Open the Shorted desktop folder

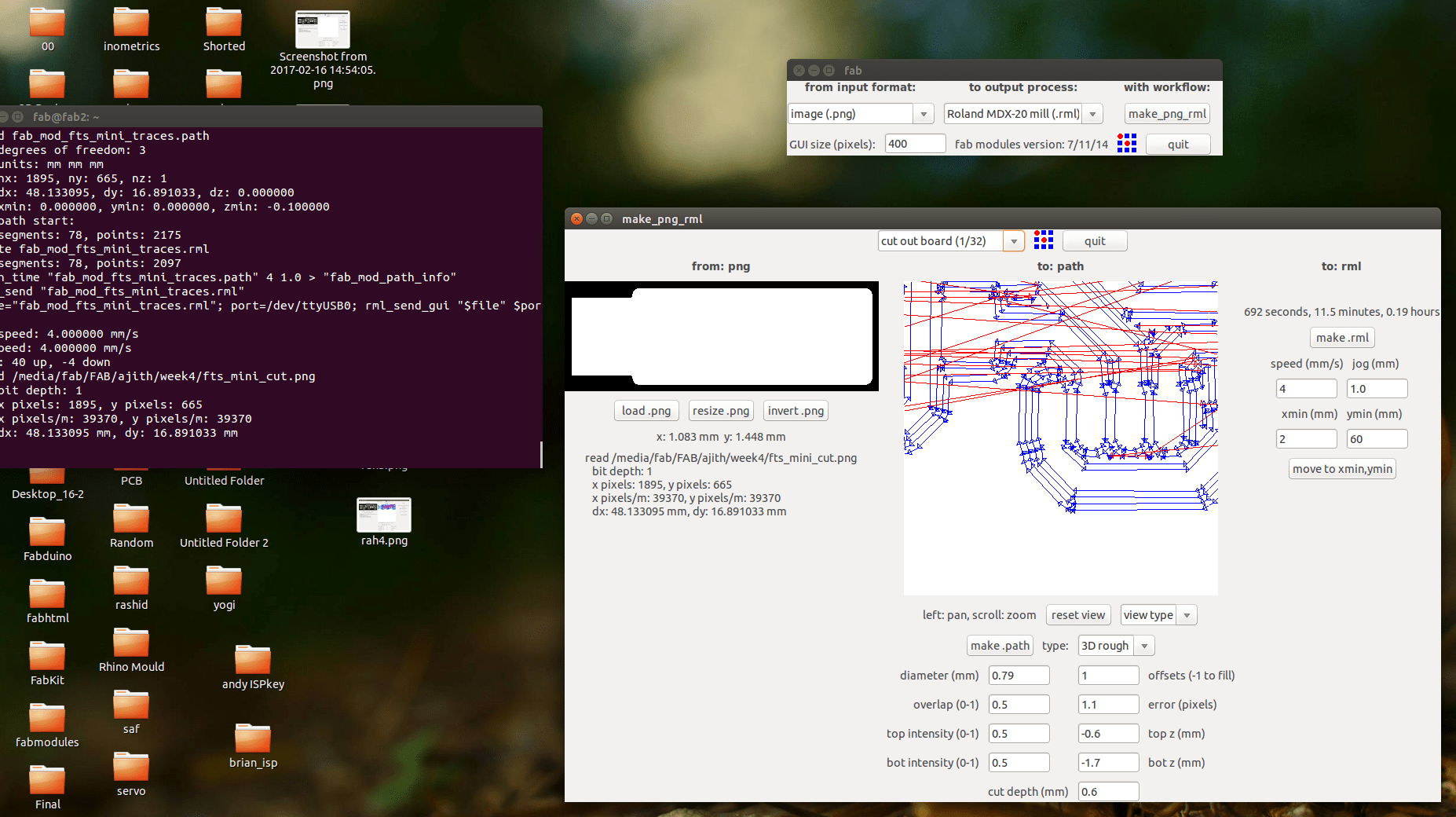tap(224, 30)
